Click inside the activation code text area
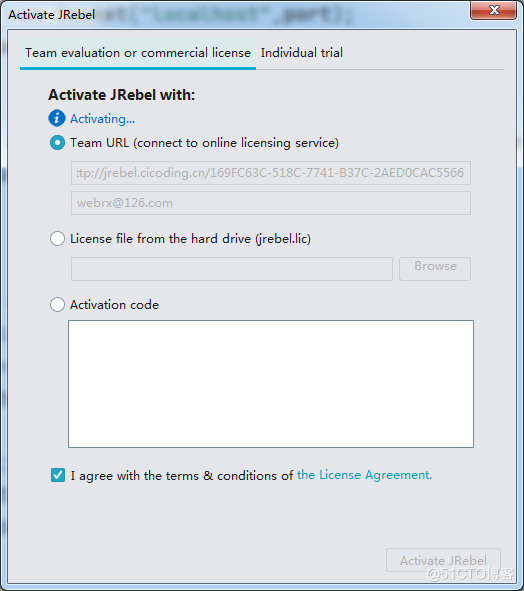 coord(271,384)
